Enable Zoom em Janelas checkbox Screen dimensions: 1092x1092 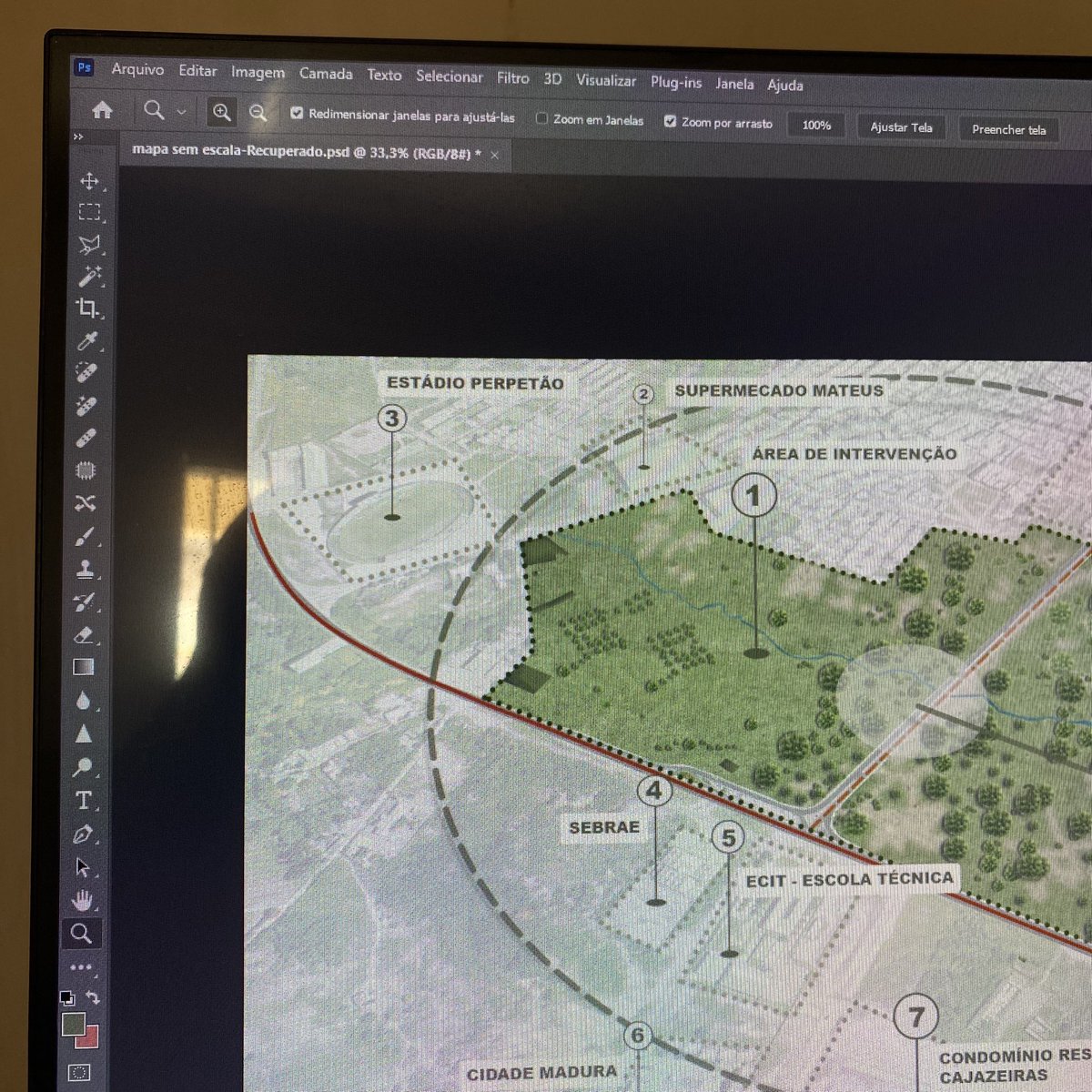click(x=541, y=118)
